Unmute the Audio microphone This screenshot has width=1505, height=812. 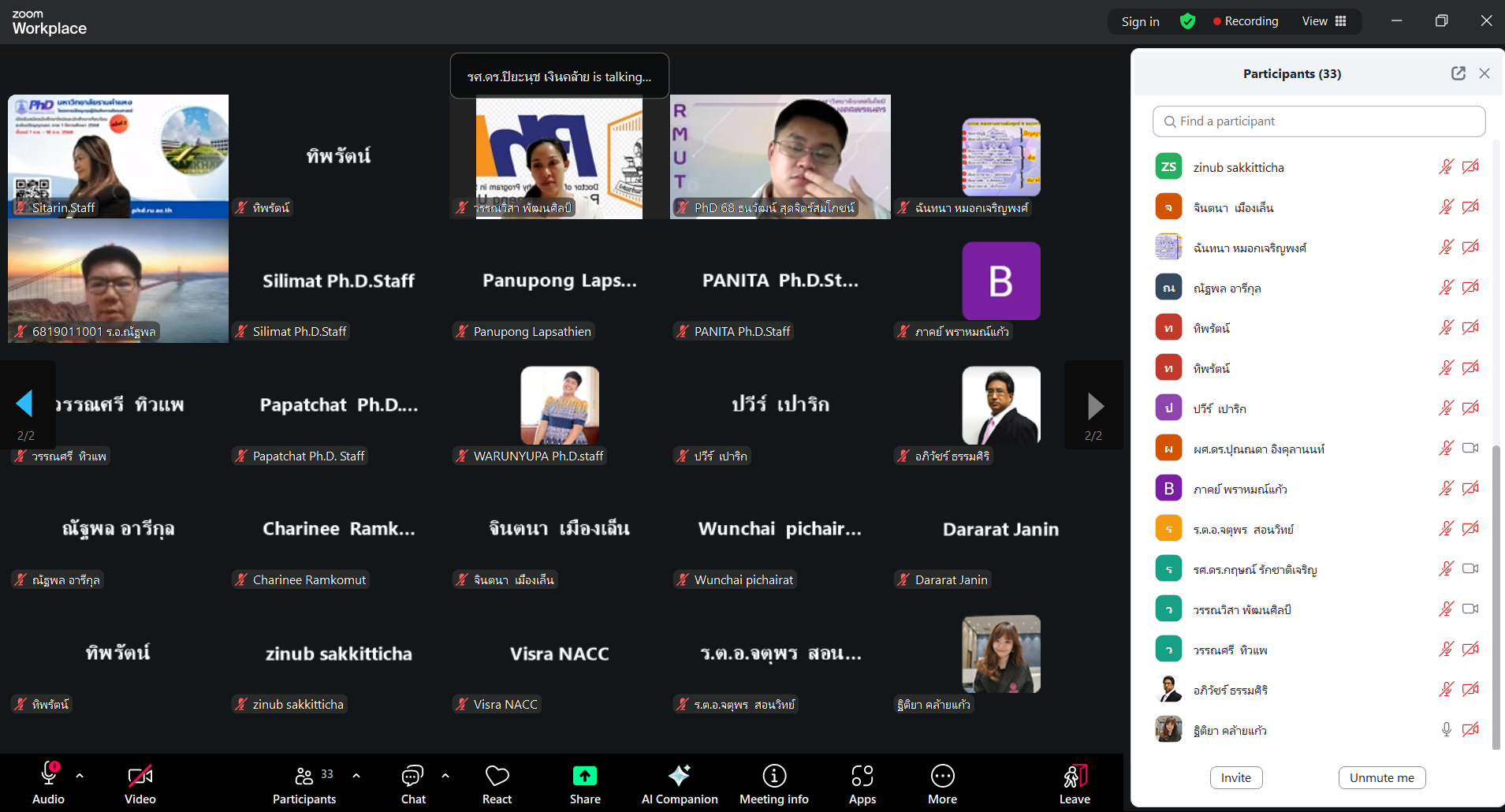[48, 784]
